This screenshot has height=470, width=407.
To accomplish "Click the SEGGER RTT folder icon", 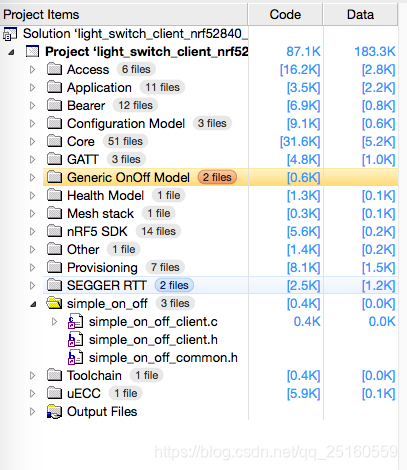I will [54, 285].
